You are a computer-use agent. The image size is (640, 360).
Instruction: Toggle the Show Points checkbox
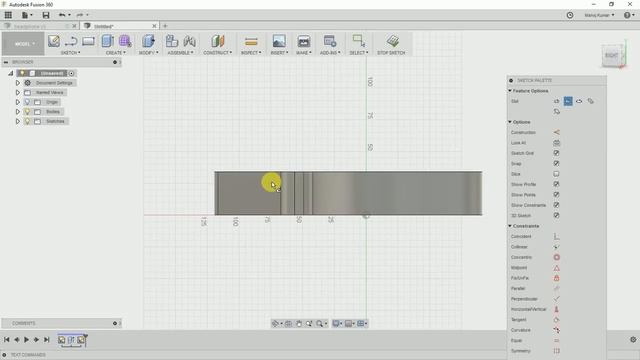coord(556,195)
